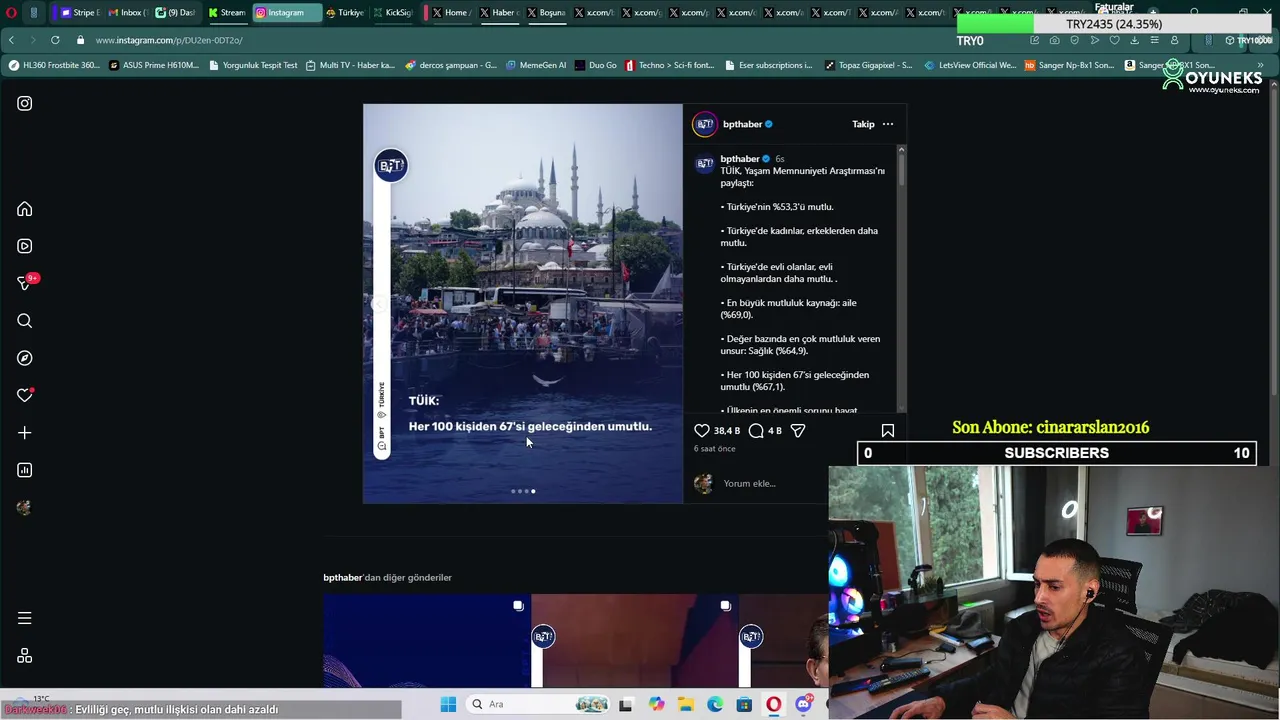The width and height of the screenshot is (1280, 720).
Task: Open ASUS Prime H610M bookmark
Action: (x=154, y=65)
